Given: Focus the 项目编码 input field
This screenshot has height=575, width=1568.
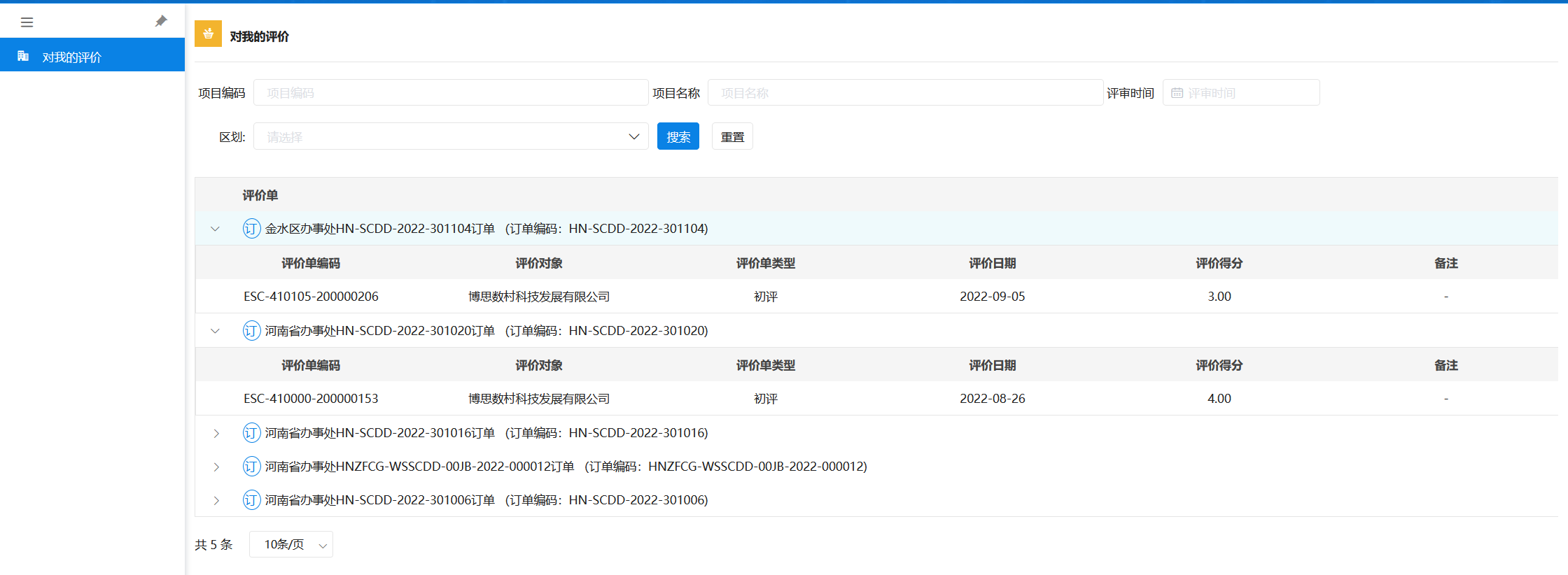Looking at the screenshot, I should pyautogui.click(x=451, y=92).
